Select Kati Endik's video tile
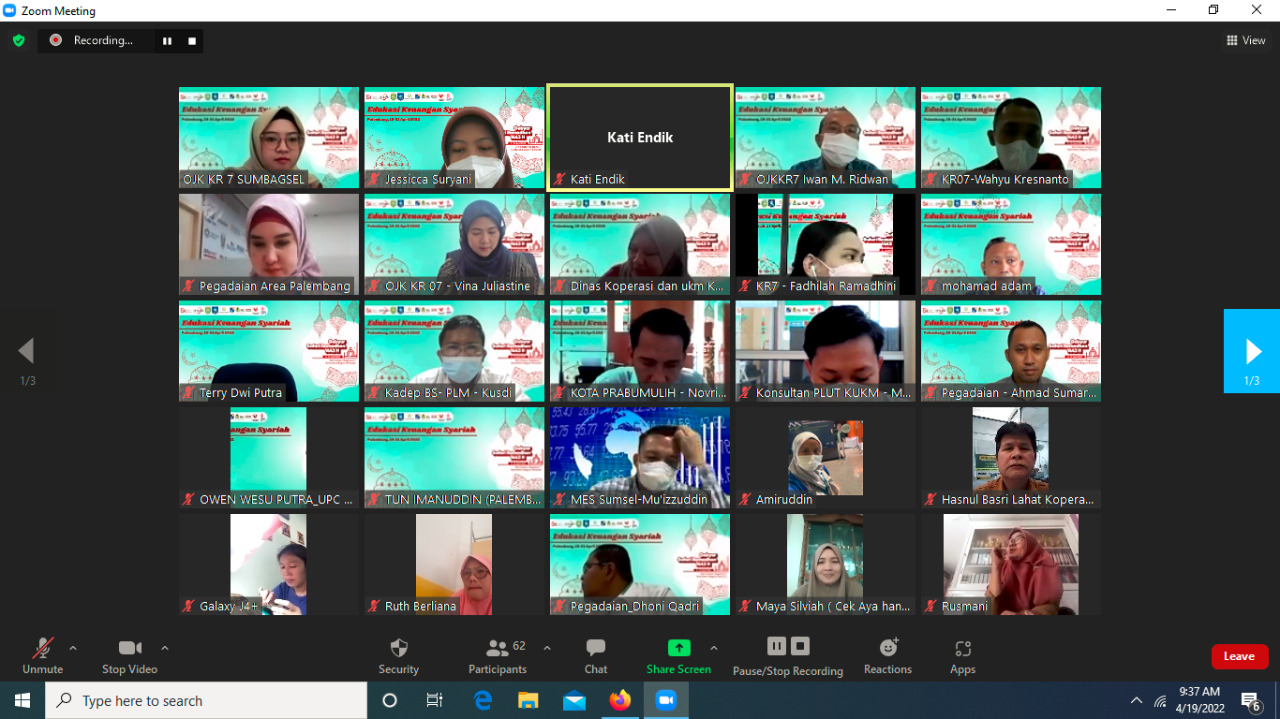The image size is (1280, 719). (x=640, y=138)
